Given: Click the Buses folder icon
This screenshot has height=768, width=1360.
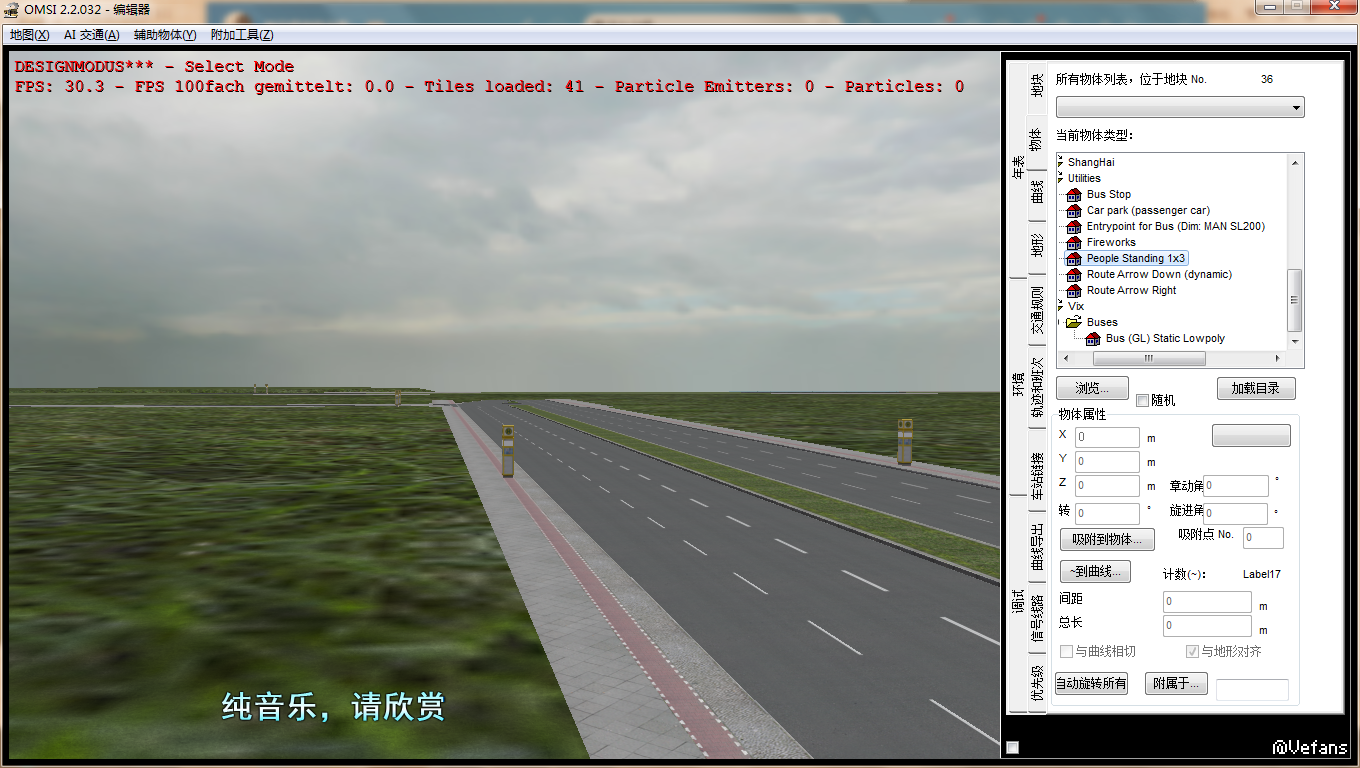Looking at the screenshot, I should point(1074,322).
